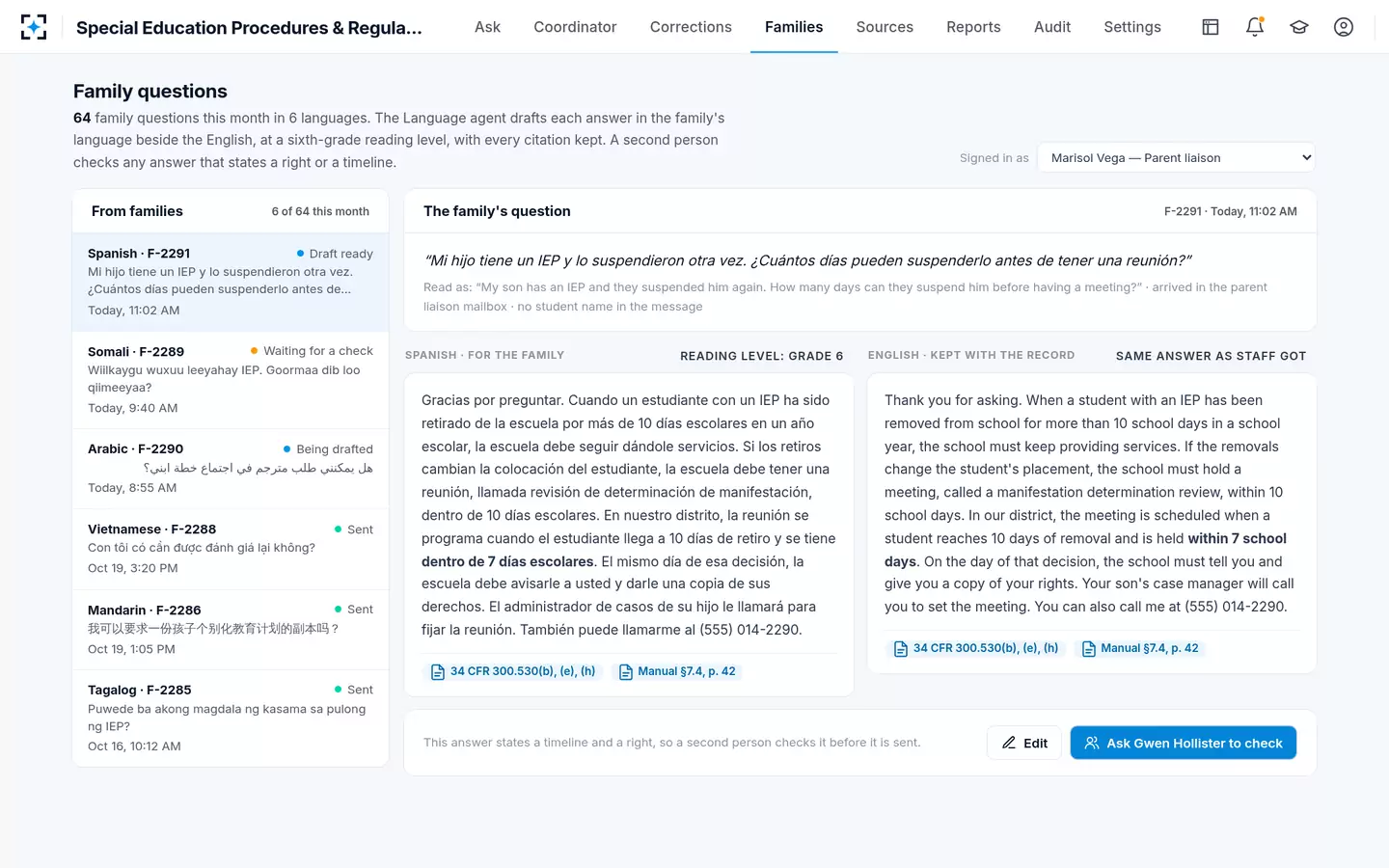Click 'Ask Gwen Hollister to check'

coord(1184,743)
